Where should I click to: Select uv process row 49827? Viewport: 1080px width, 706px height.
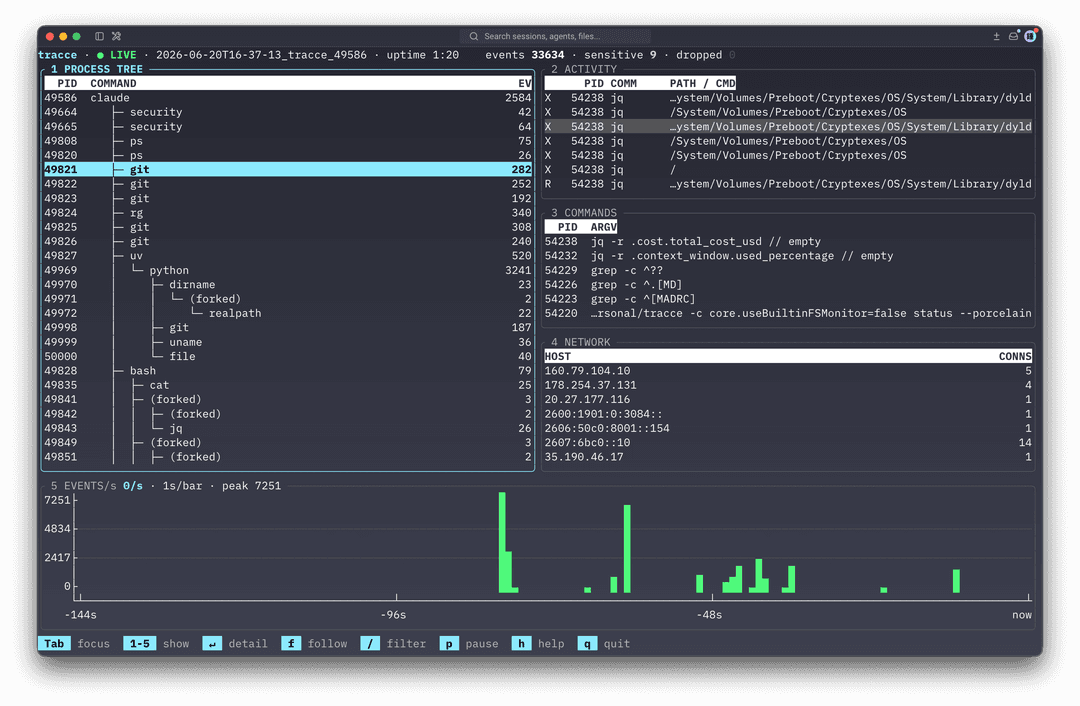[x=288, y=256]
